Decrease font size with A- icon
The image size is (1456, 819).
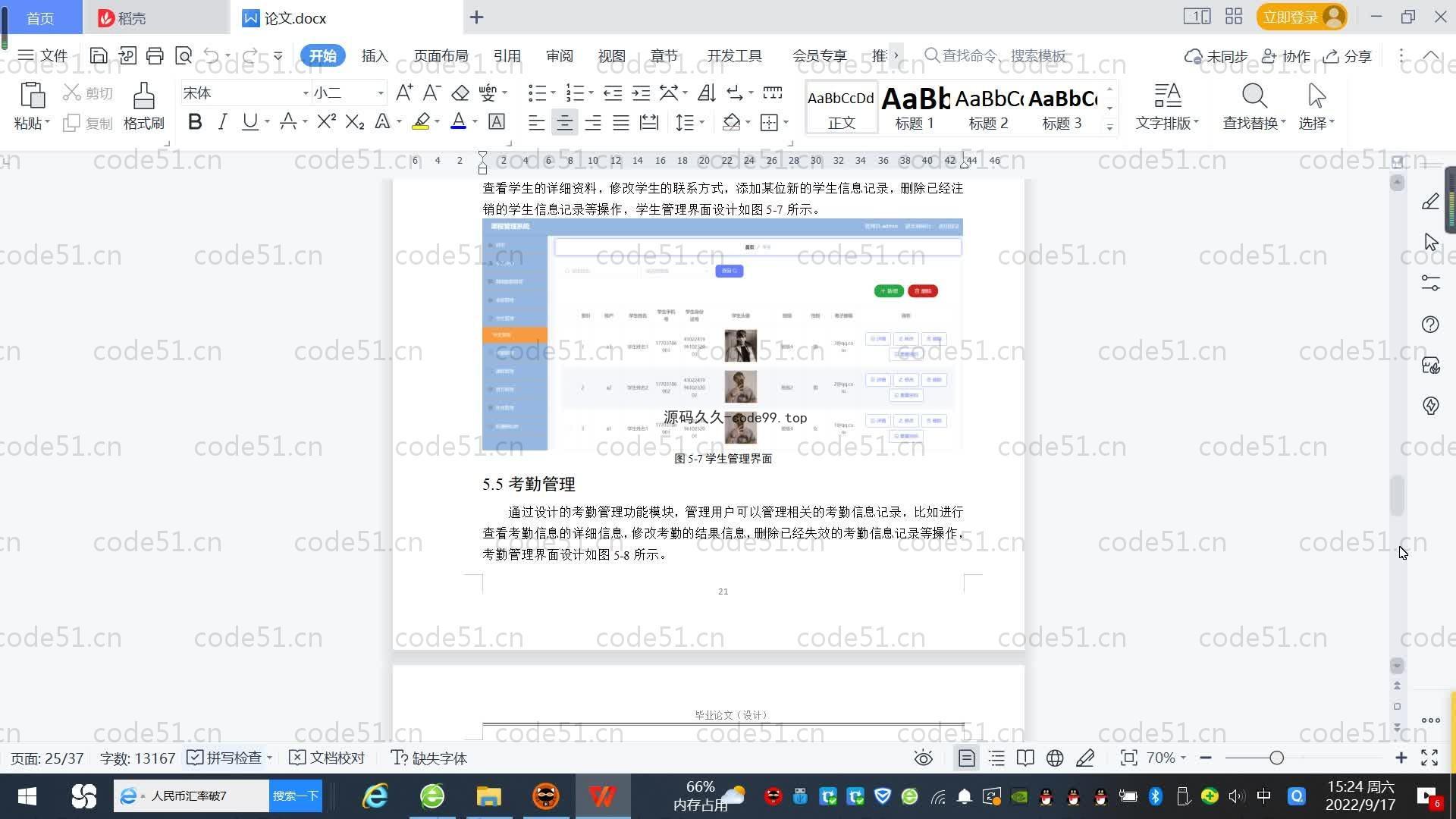tap(431, 93)
